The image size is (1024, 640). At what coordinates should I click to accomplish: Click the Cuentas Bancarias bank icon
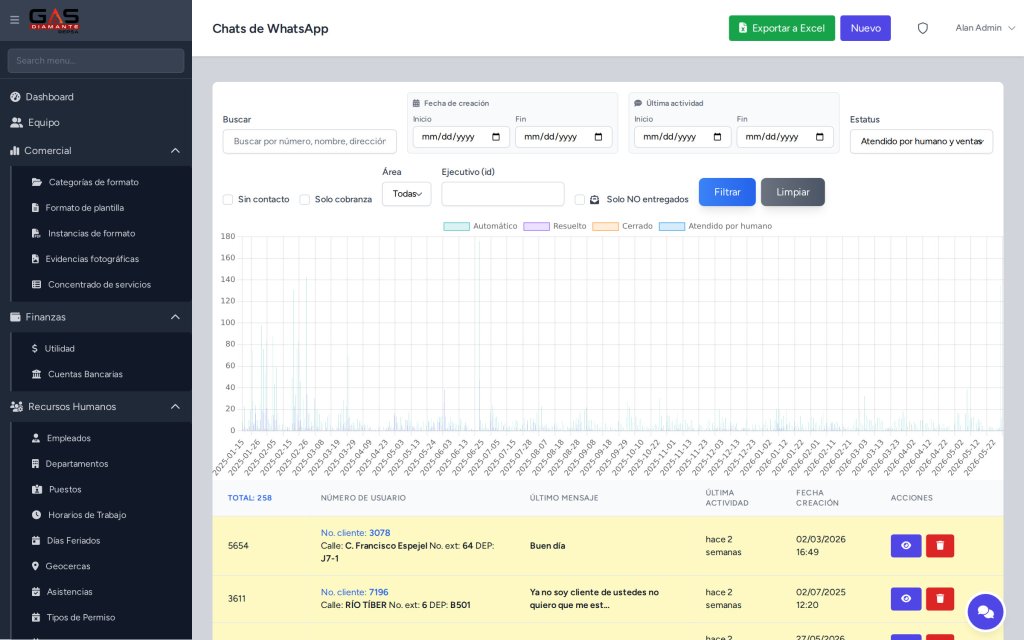pos(37,374)
